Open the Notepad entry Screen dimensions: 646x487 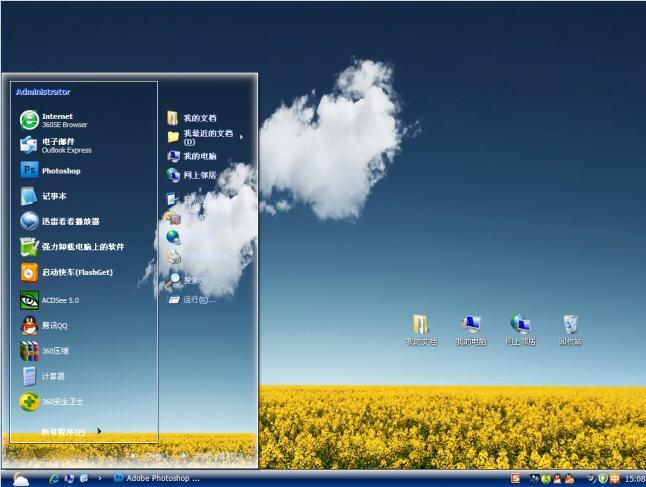tap(43, 196)
